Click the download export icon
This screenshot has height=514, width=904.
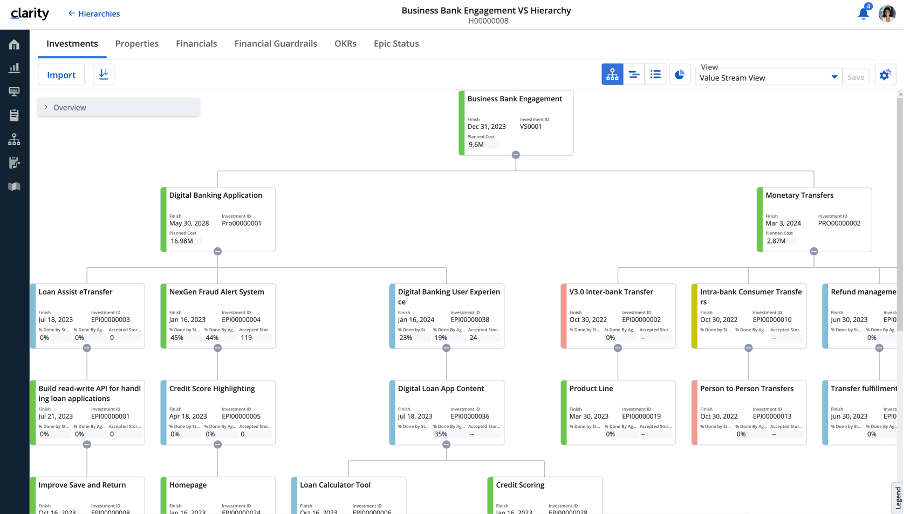(104, 74)
